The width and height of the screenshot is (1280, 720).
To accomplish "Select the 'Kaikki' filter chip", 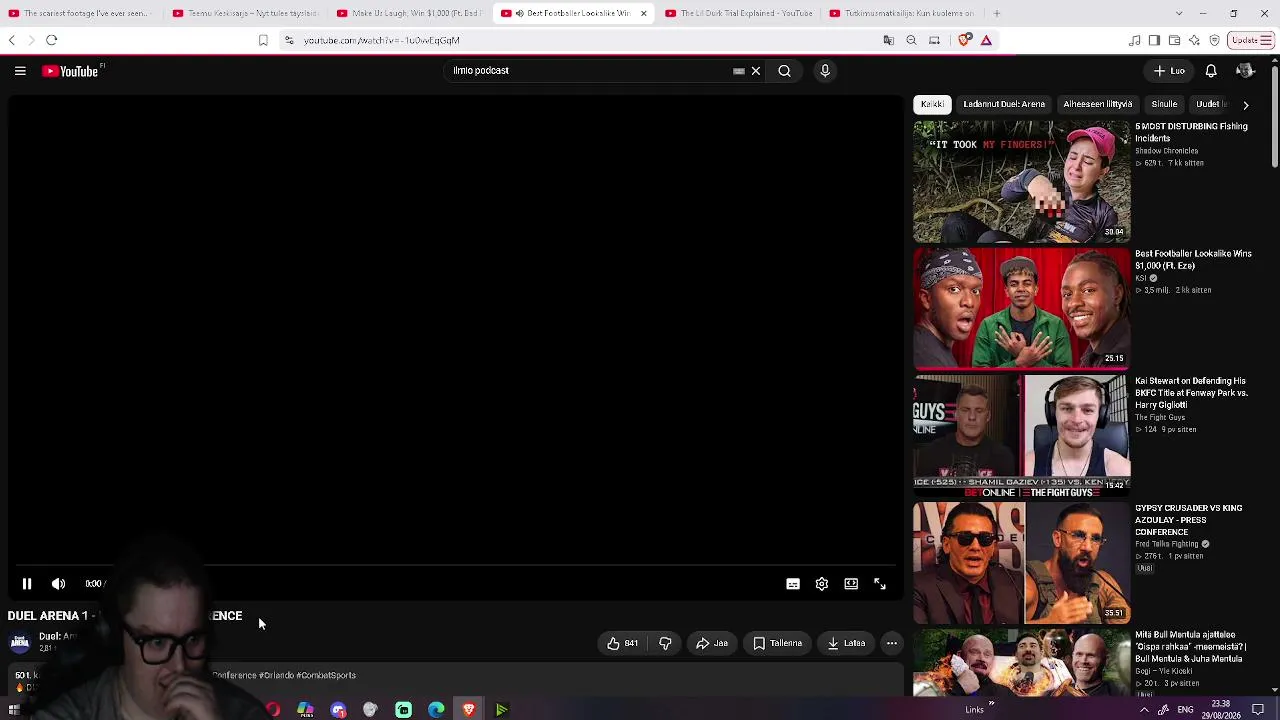I will point(932,104).
